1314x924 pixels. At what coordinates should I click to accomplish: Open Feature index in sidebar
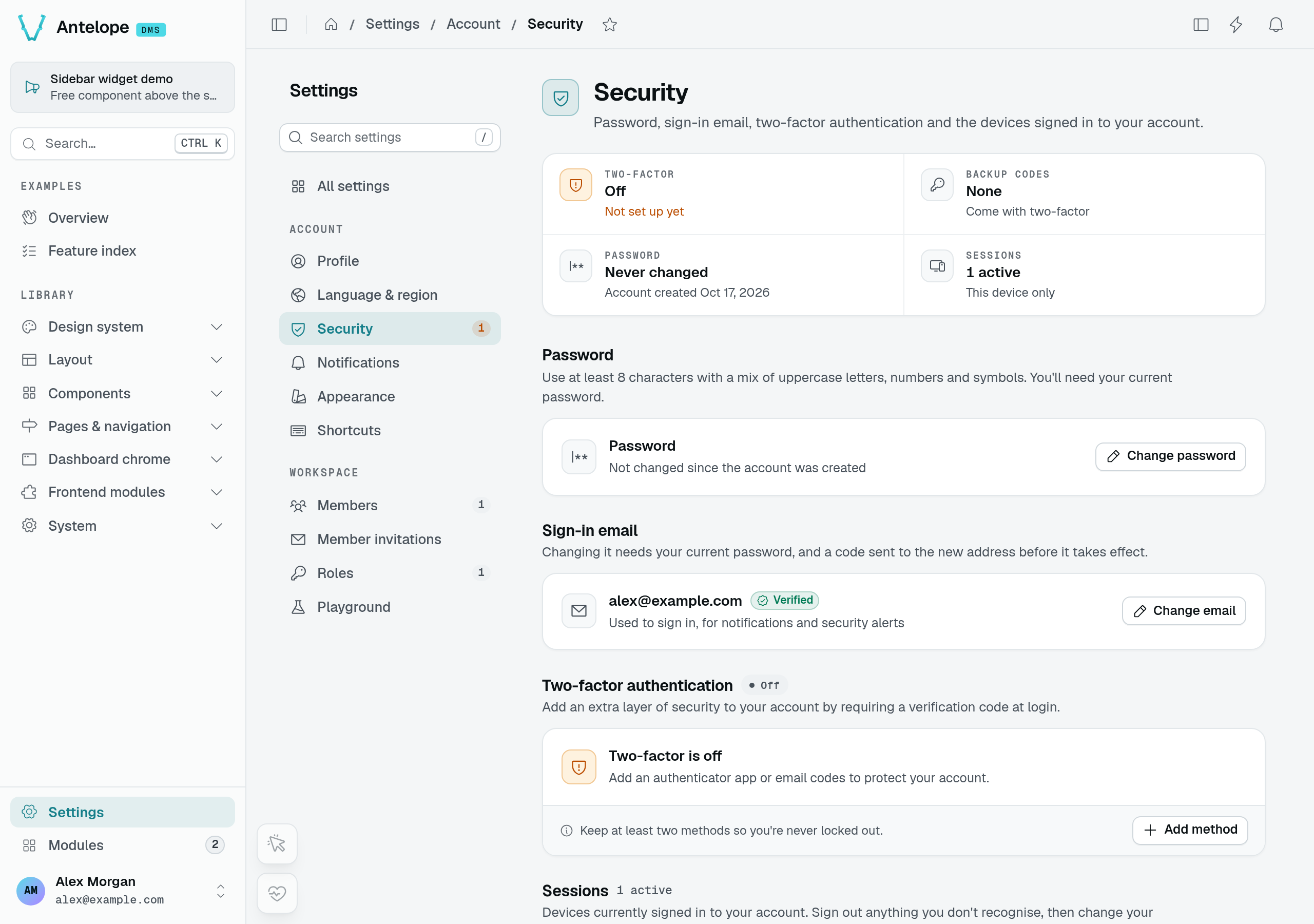point(123,251)
